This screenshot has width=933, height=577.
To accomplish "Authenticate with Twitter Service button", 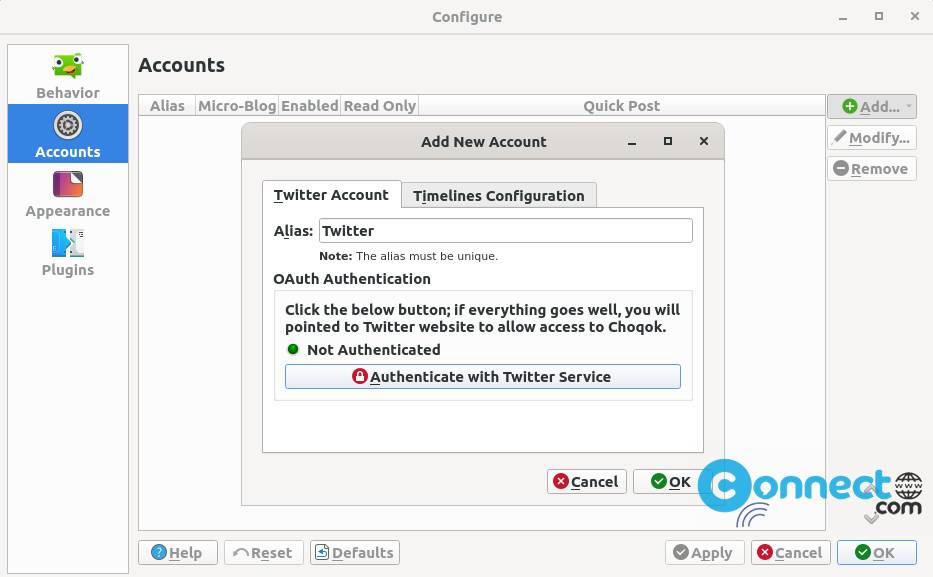I will tap(483, 377).
